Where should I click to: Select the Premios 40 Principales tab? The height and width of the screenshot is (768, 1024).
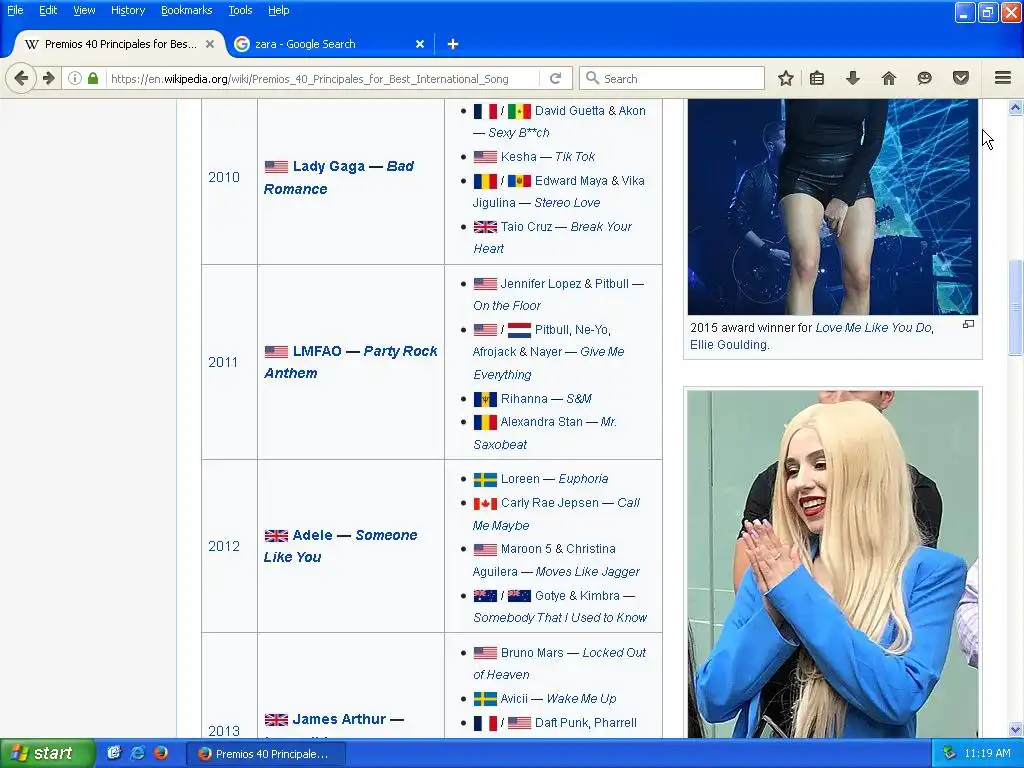[x=120, y=44]
